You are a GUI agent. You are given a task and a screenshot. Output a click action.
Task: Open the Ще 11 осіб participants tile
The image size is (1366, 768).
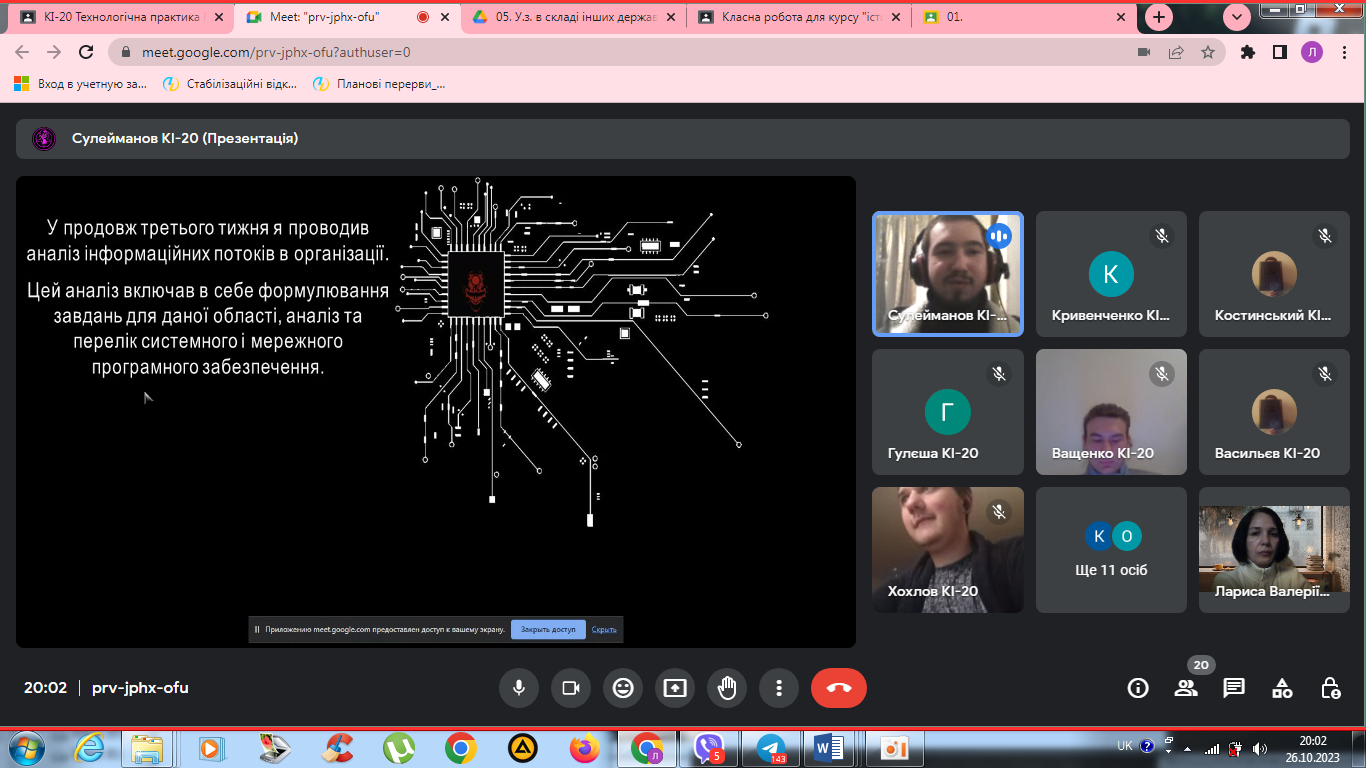tap(1111, 550)
